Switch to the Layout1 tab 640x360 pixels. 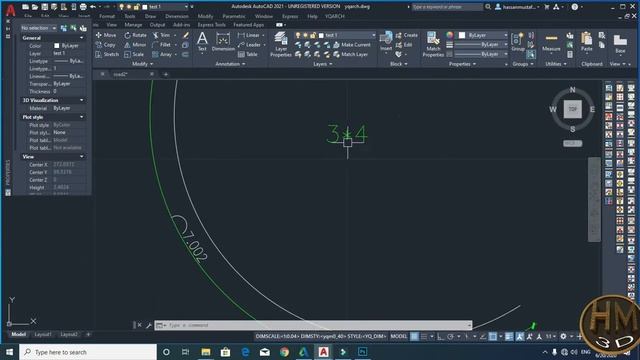[x=43, y=334]
